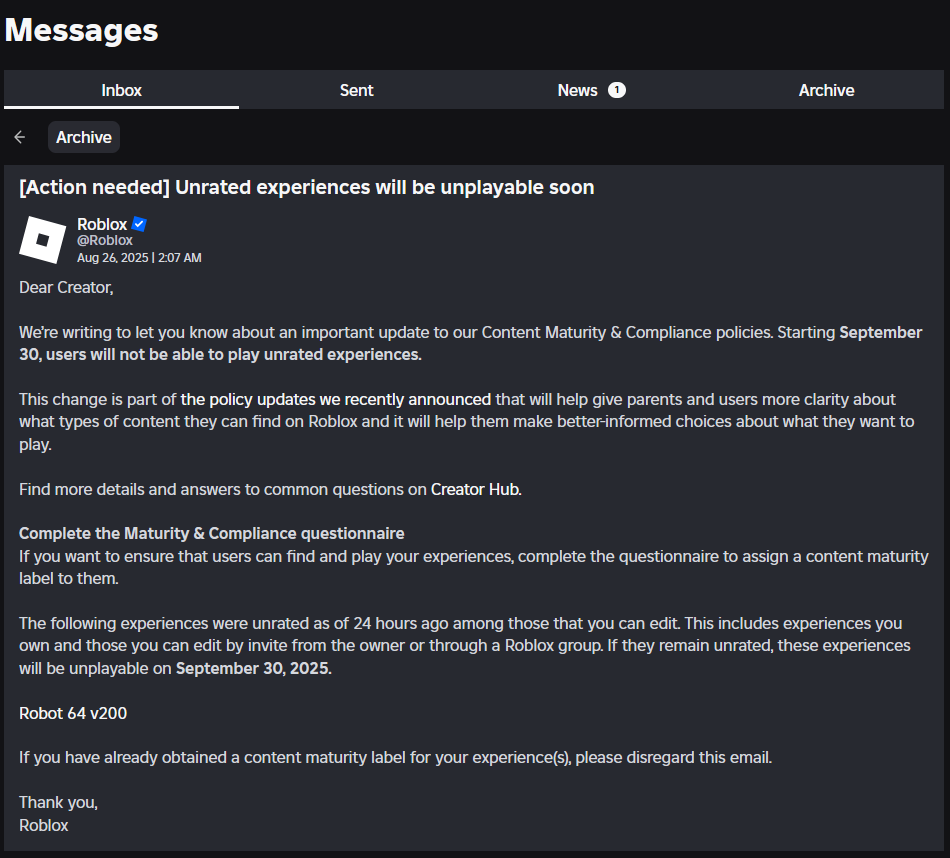Open the Robot 64 v200 experience link
This screenshot has height=858, width=950.
pyautogui.click(x=73, y=713)
